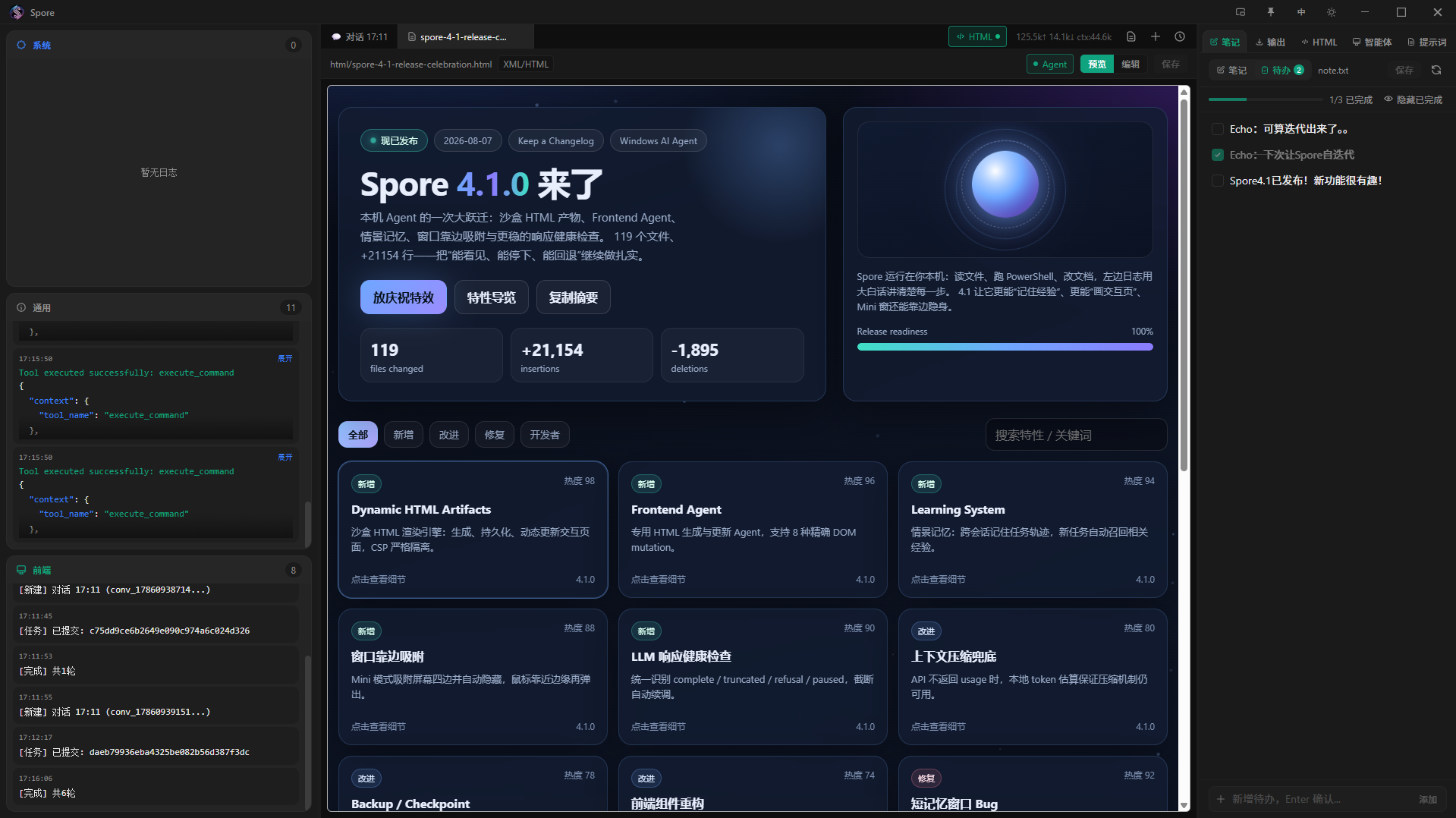
Task: Click the Windows AI Agent tag
Action: (x=658, y=140)
